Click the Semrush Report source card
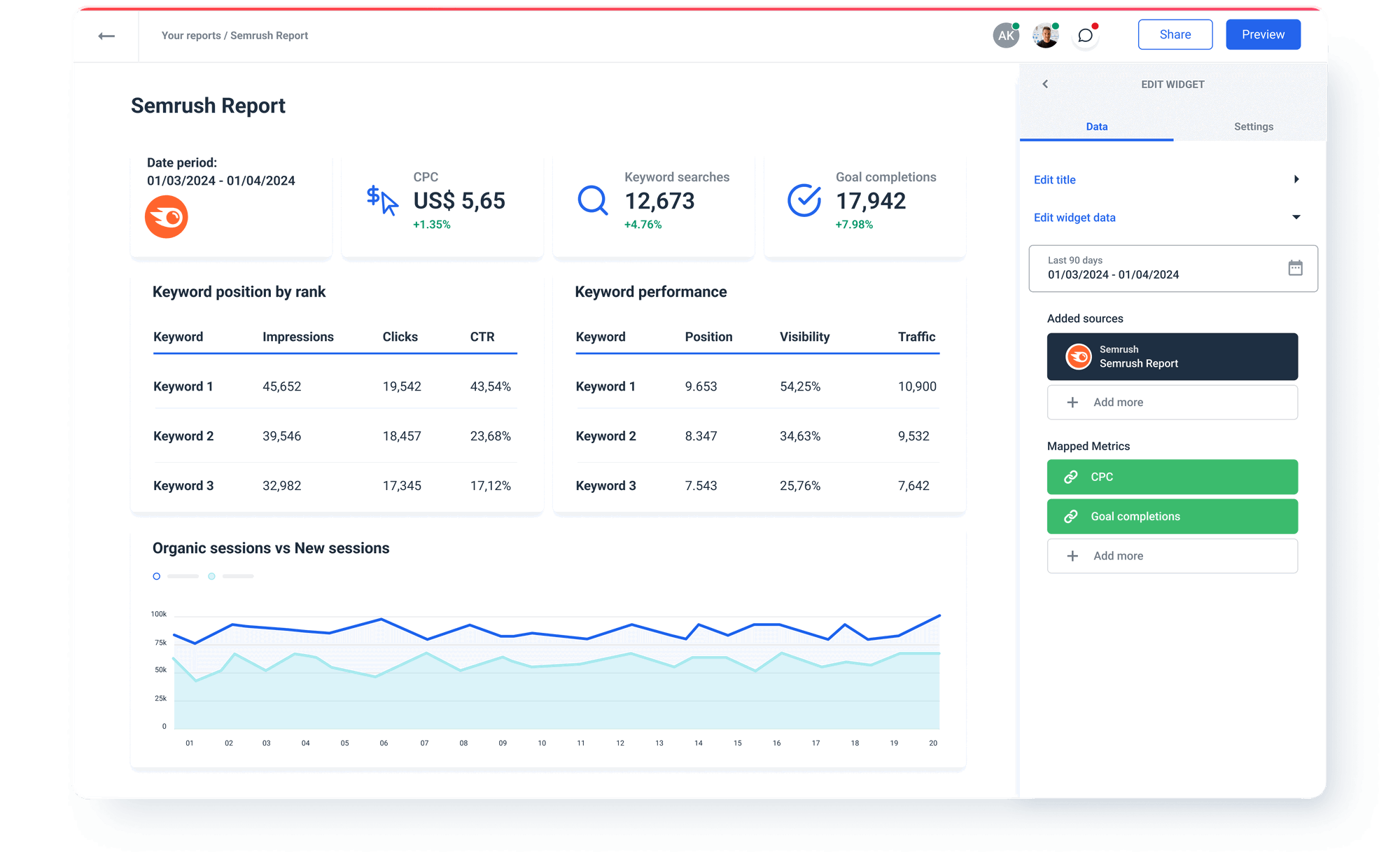The height and width of the screenshot is (852, 1400). point(1172,356)
